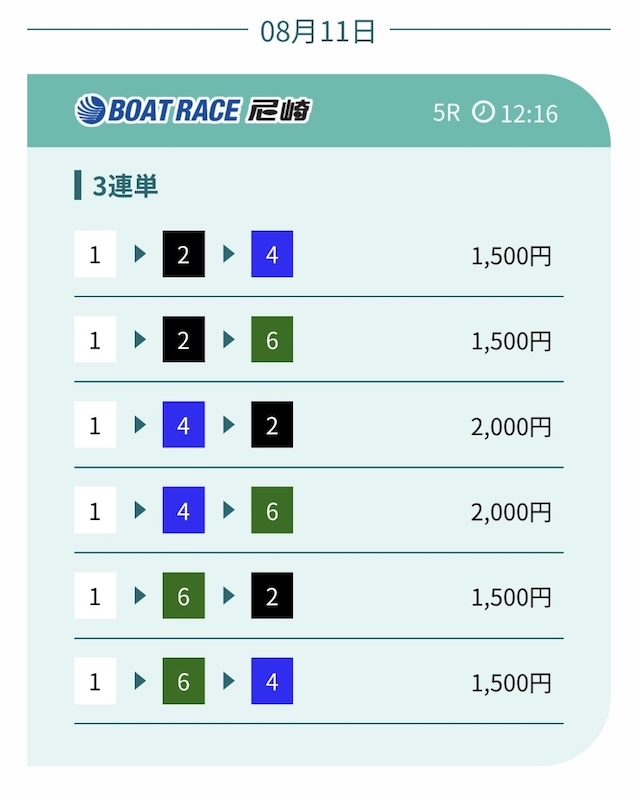Click the second arrow in the 1-4-6 row
This screenshot has width=640, height=801.
pyautogui.click(x=229, y=510)
